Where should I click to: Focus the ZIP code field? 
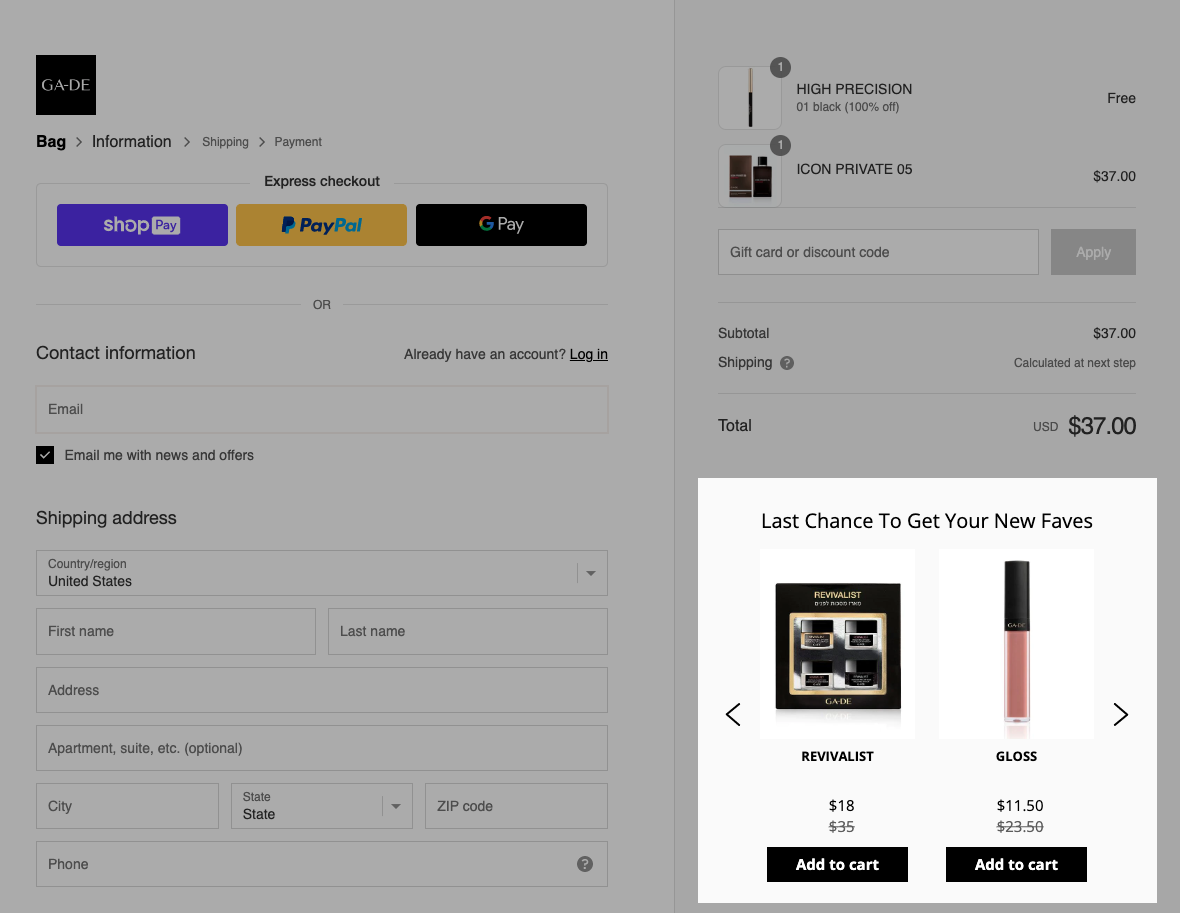[x=516, y=806]
